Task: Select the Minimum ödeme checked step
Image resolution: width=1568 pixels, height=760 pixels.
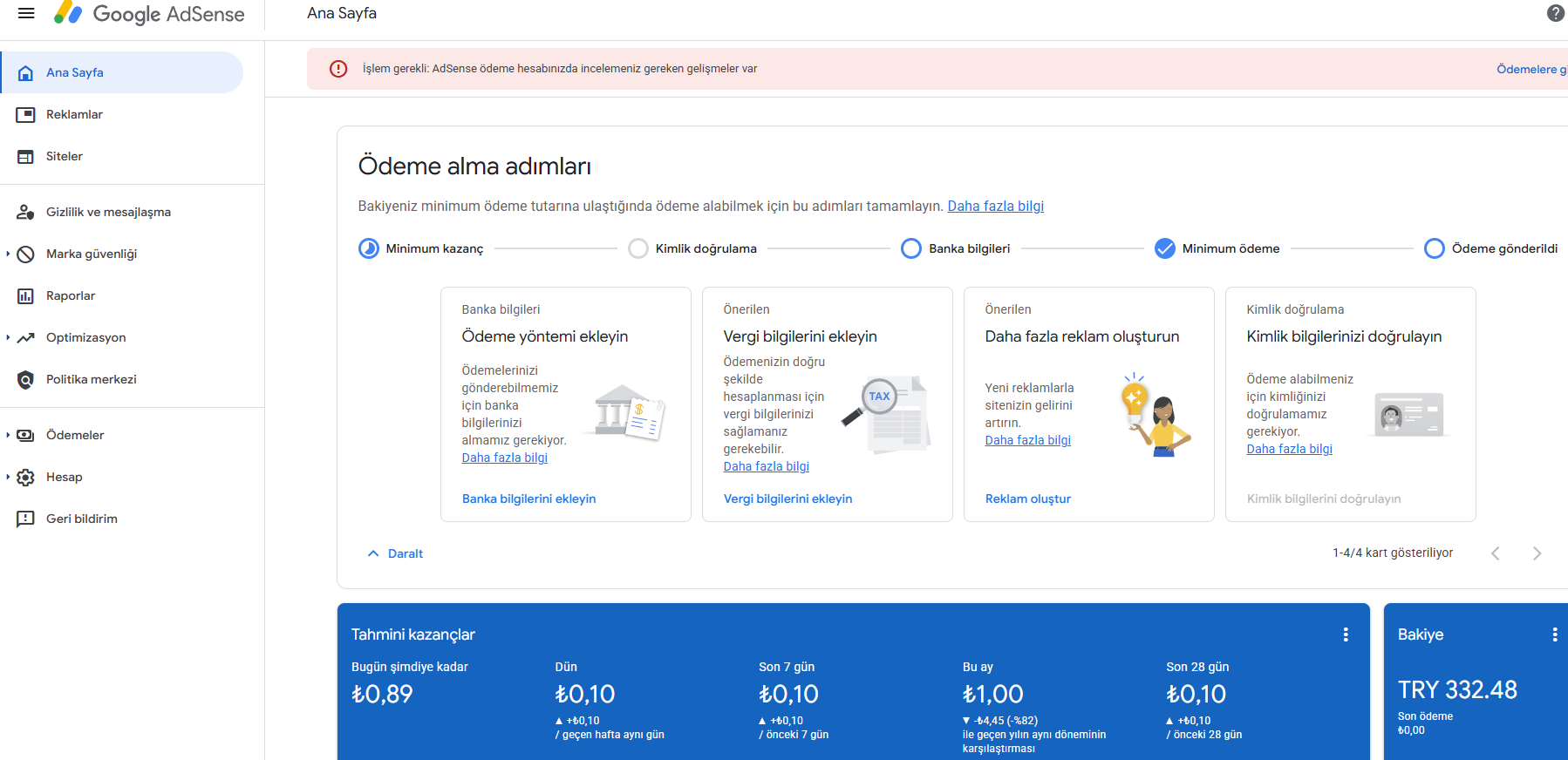Action: pos(1165,248)
